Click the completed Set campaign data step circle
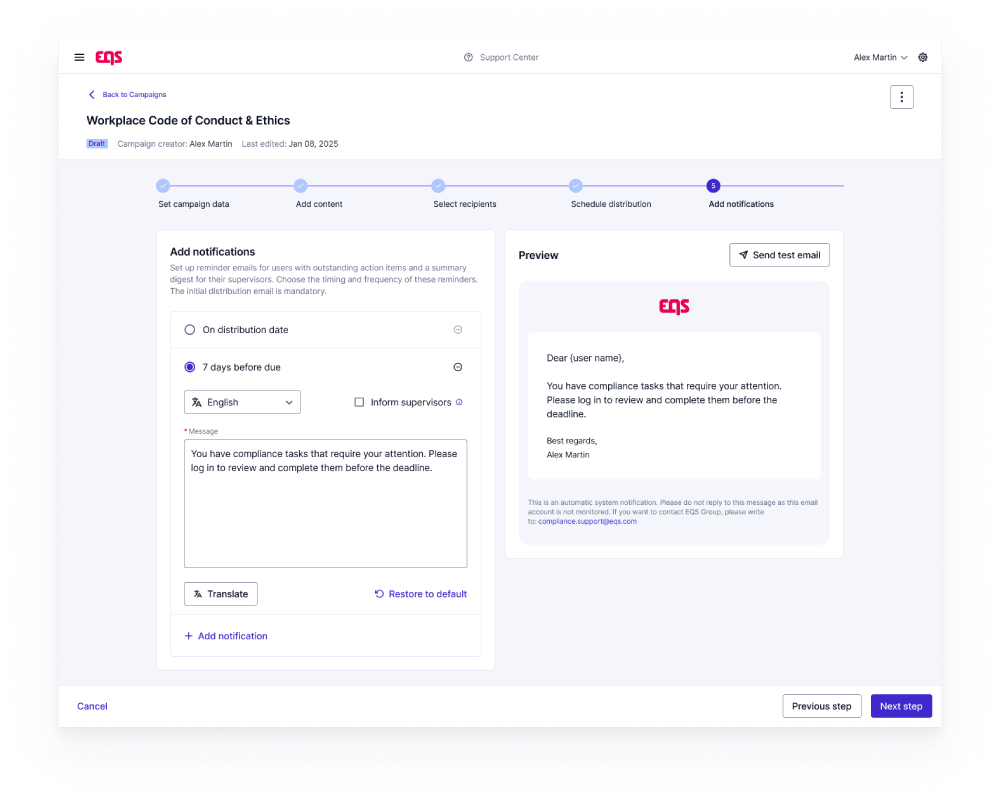The image size is (1000, 803). [x=163, y=186]
